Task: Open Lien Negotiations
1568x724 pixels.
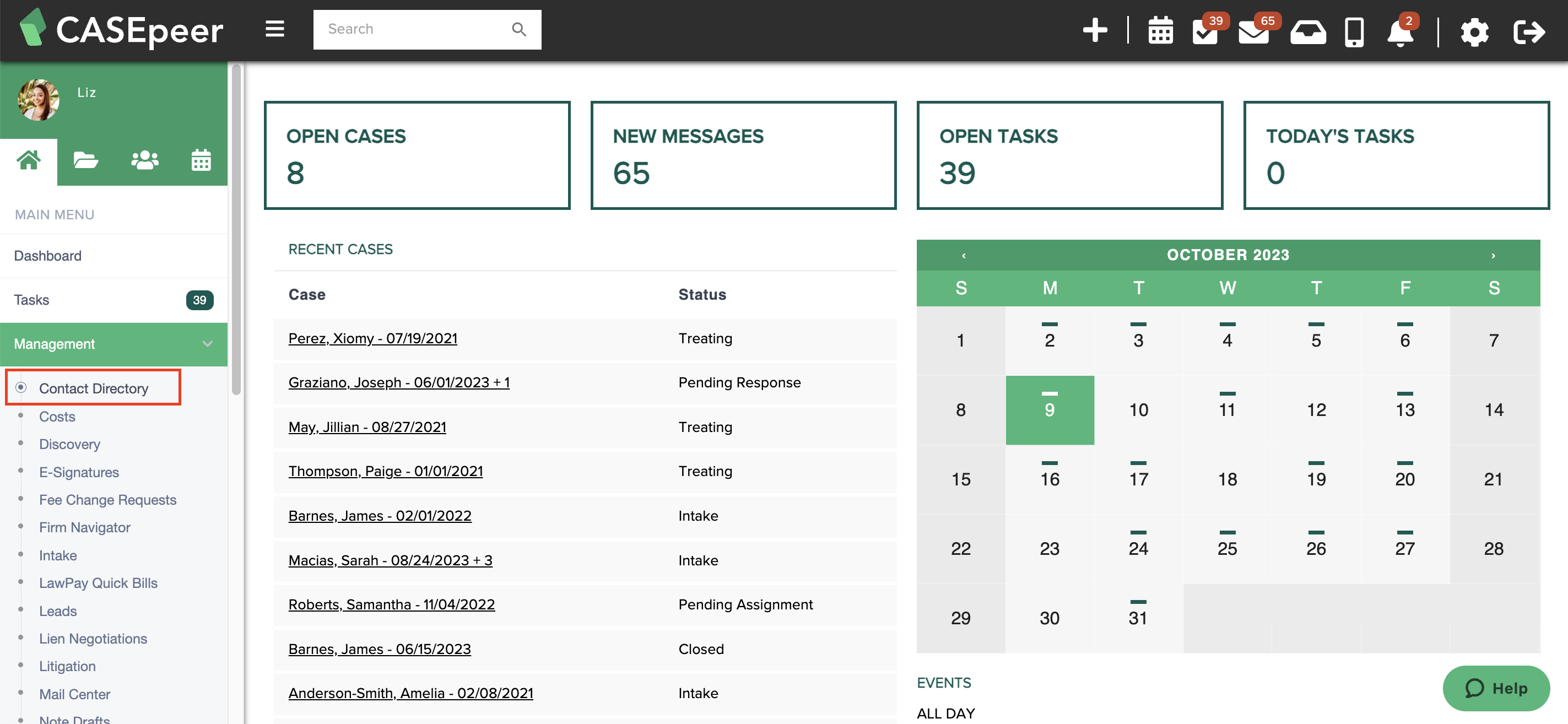Action: pos(93,638)
